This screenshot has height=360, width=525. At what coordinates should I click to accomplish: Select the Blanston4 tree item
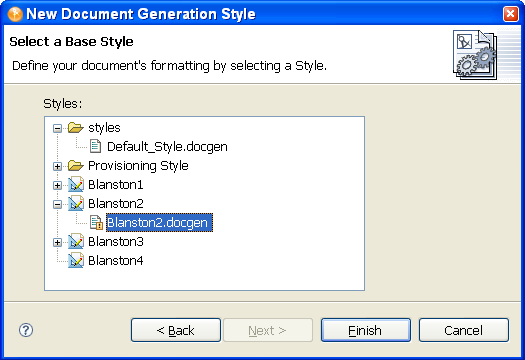click(x=116, y=261)
